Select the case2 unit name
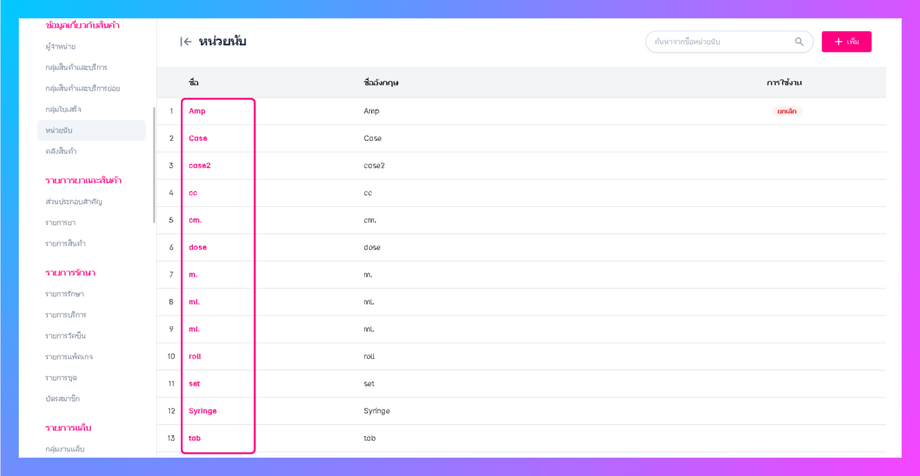Viewport: 920px width, 476px height. click(x=200, y=166)
